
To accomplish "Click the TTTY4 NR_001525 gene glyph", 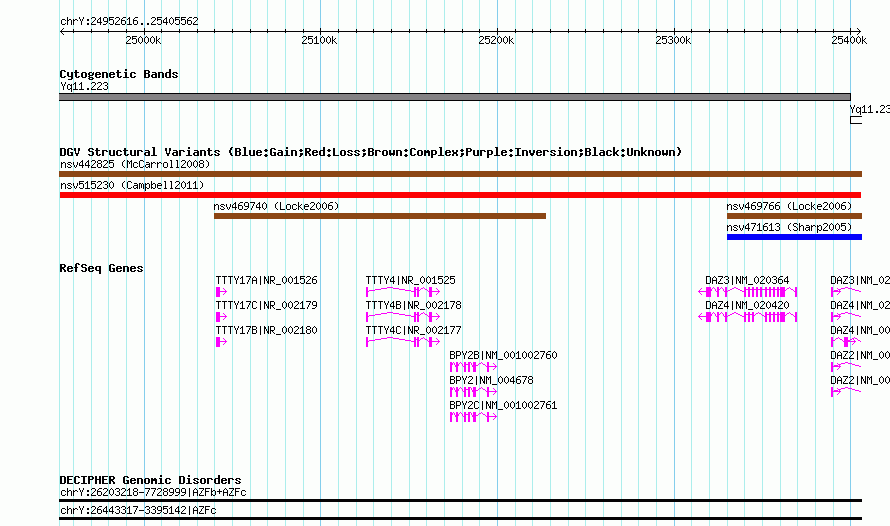I will (x=403, y=292).
